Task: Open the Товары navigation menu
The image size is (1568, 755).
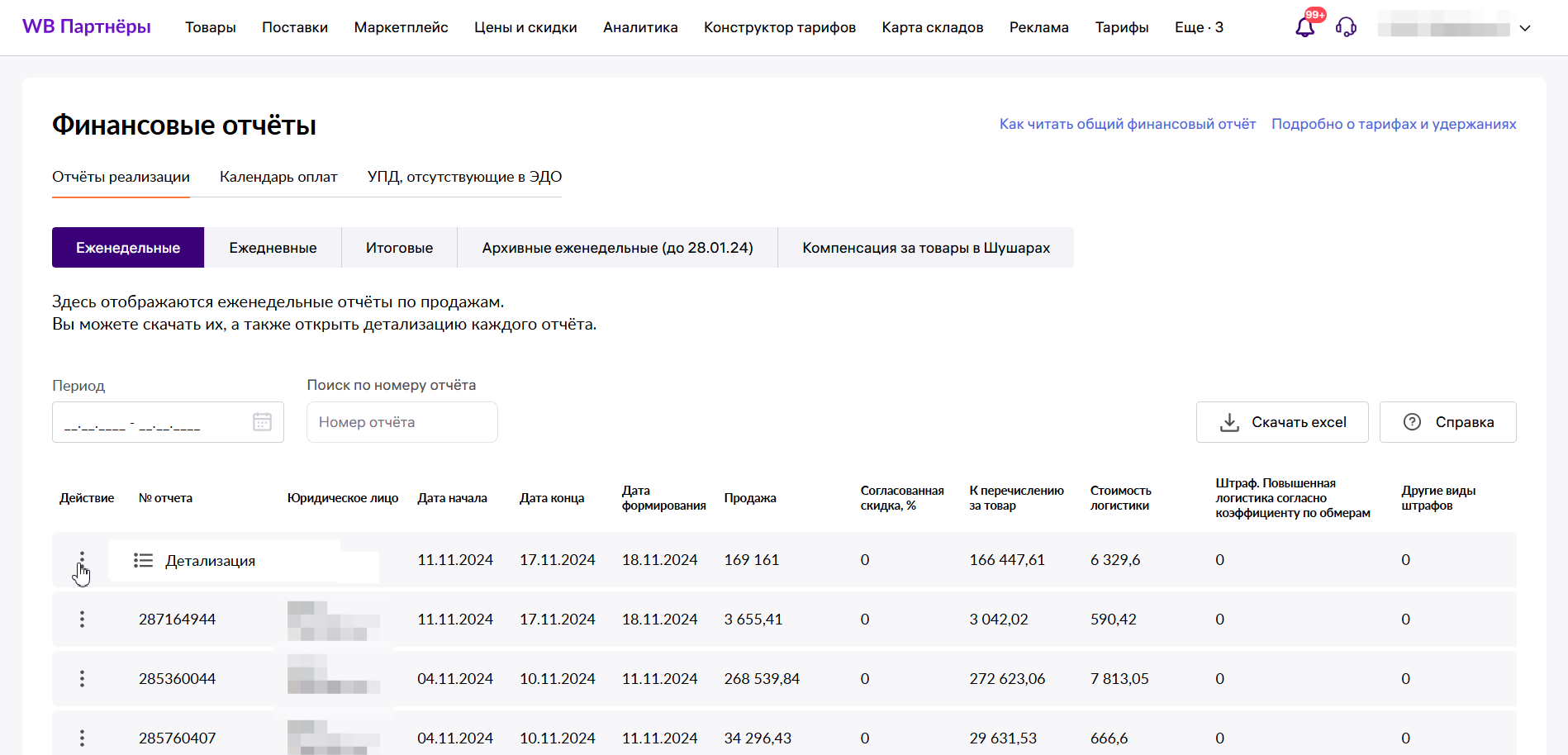Action: pyautogui.click(x=210, y=27)
